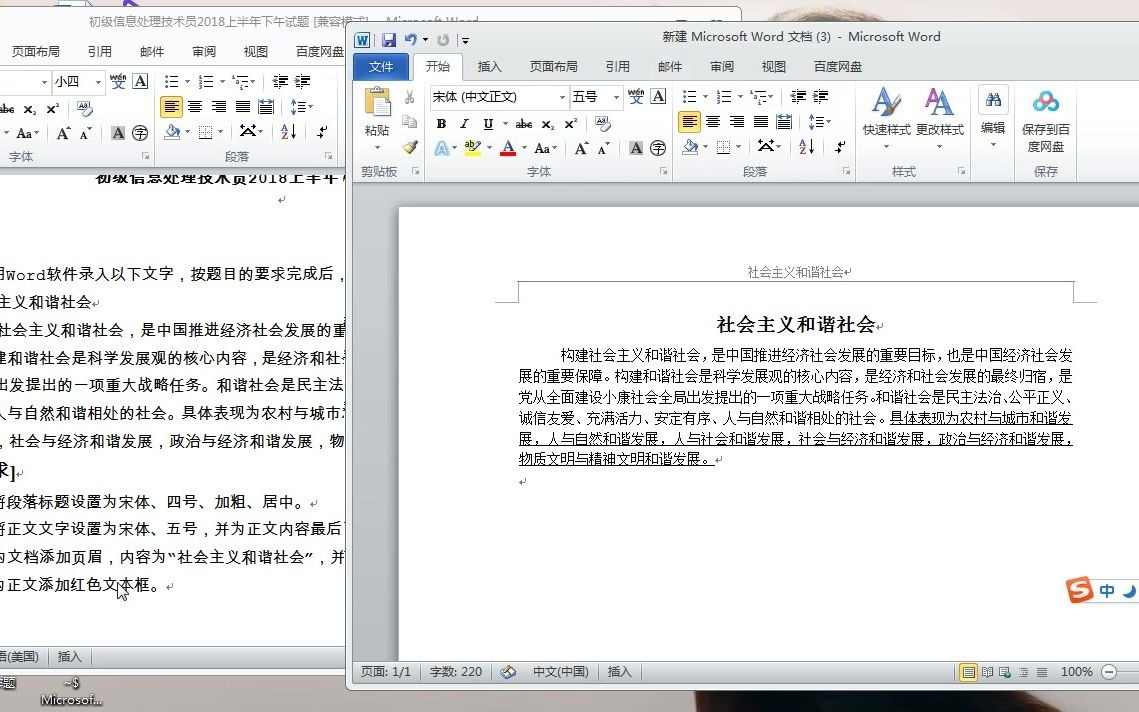Open the 文件 menu
1139x712 pixels.
381,66
